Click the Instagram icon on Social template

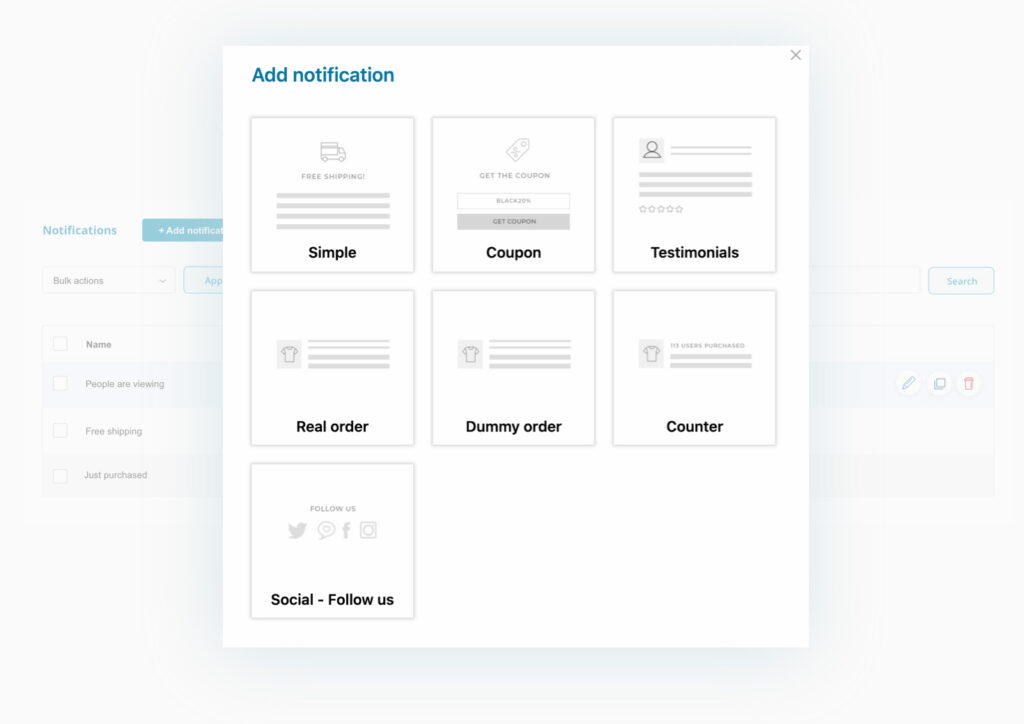coord(368,531)
